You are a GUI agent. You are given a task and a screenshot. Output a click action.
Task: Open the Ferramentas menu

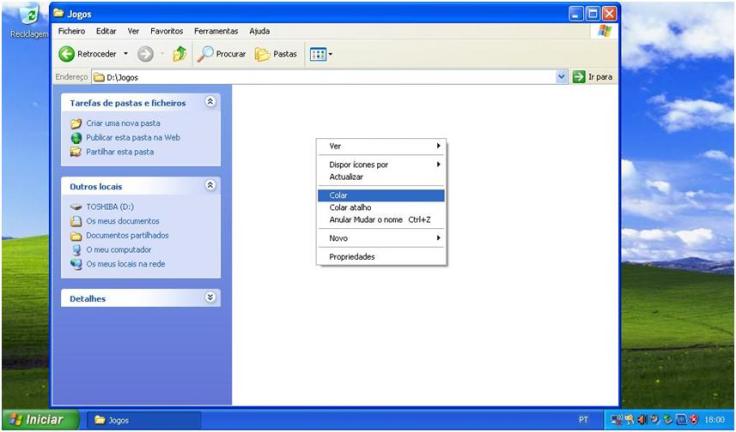215,31
